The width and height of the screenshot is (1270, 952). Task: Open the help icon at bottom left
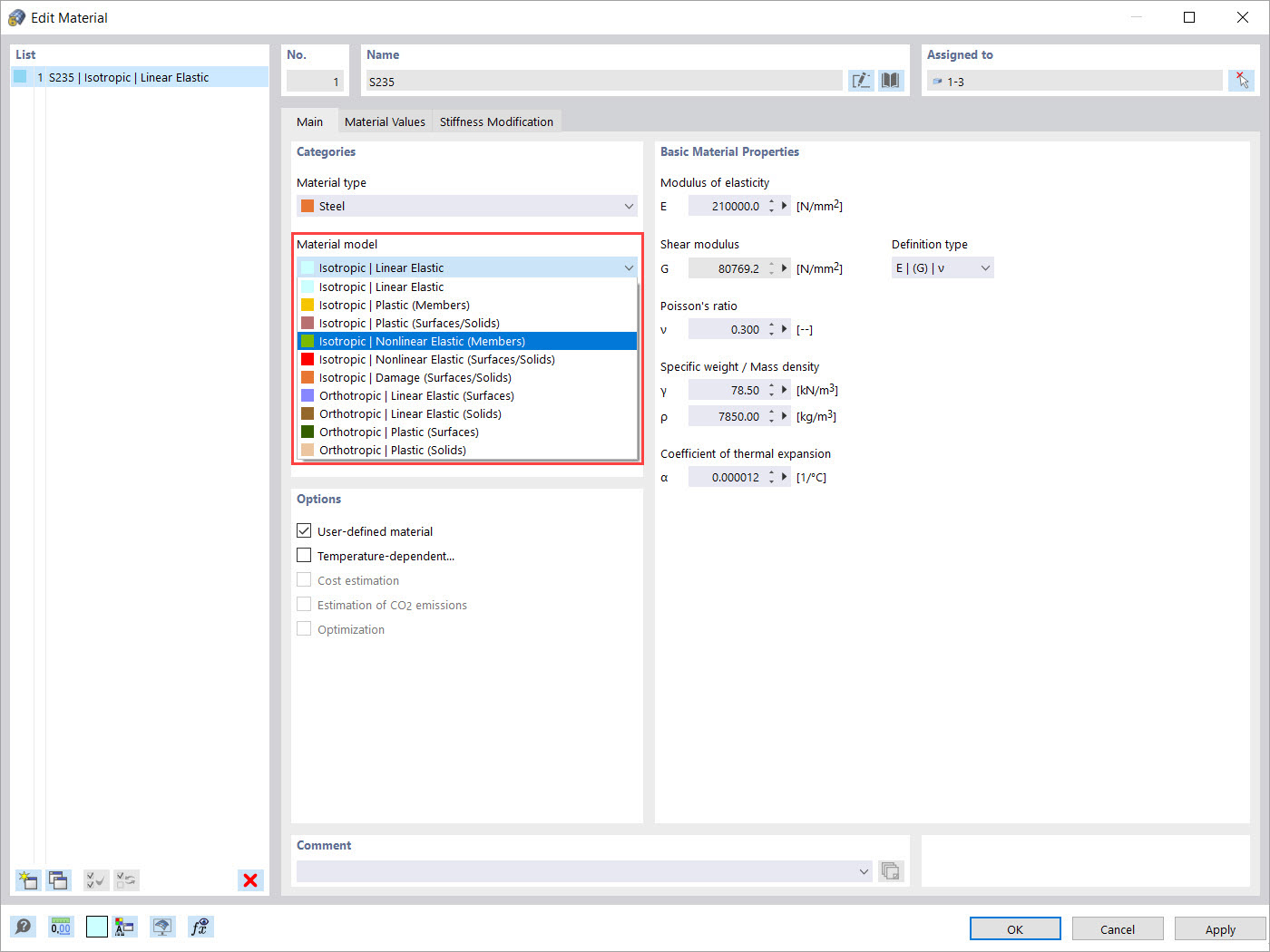point(24,927)
